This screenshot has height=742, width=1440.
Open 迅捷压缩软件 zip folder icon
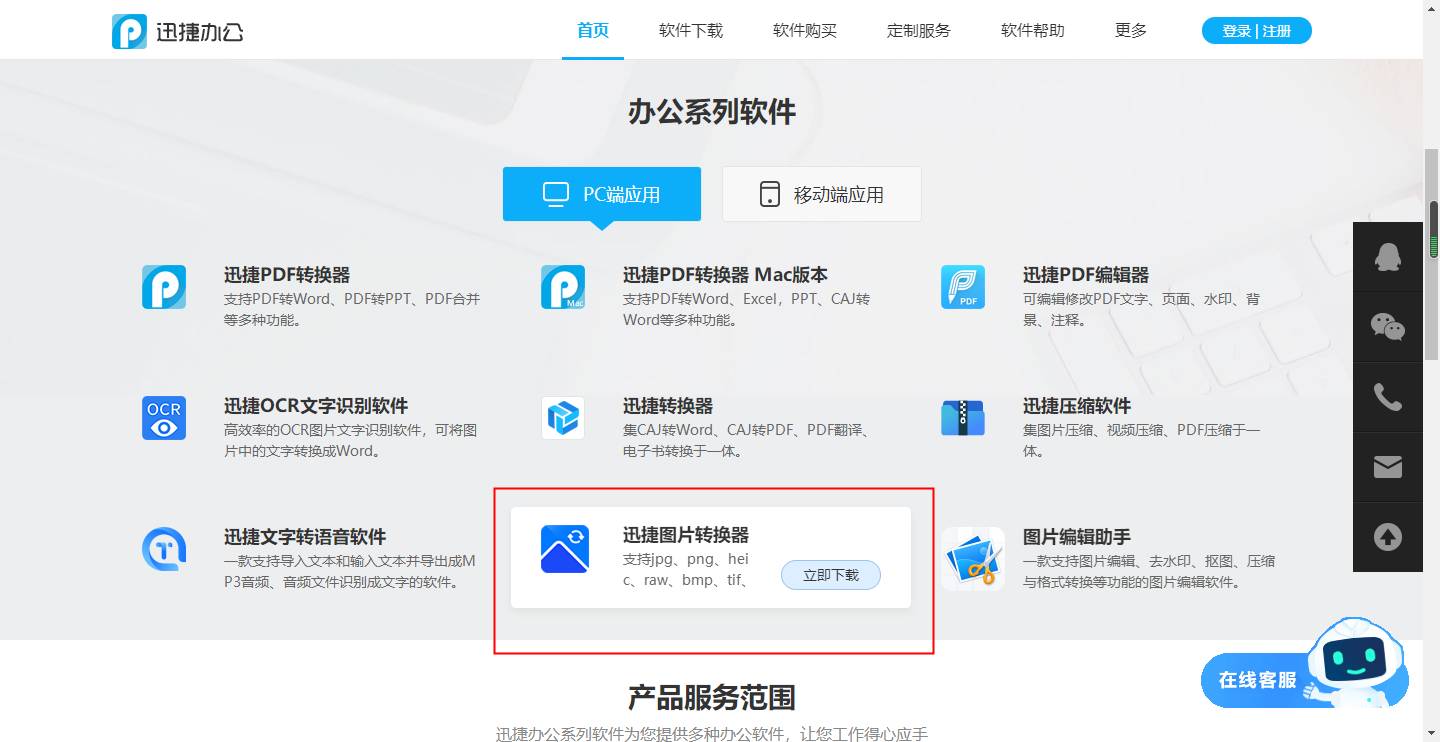tap(963, 418)
